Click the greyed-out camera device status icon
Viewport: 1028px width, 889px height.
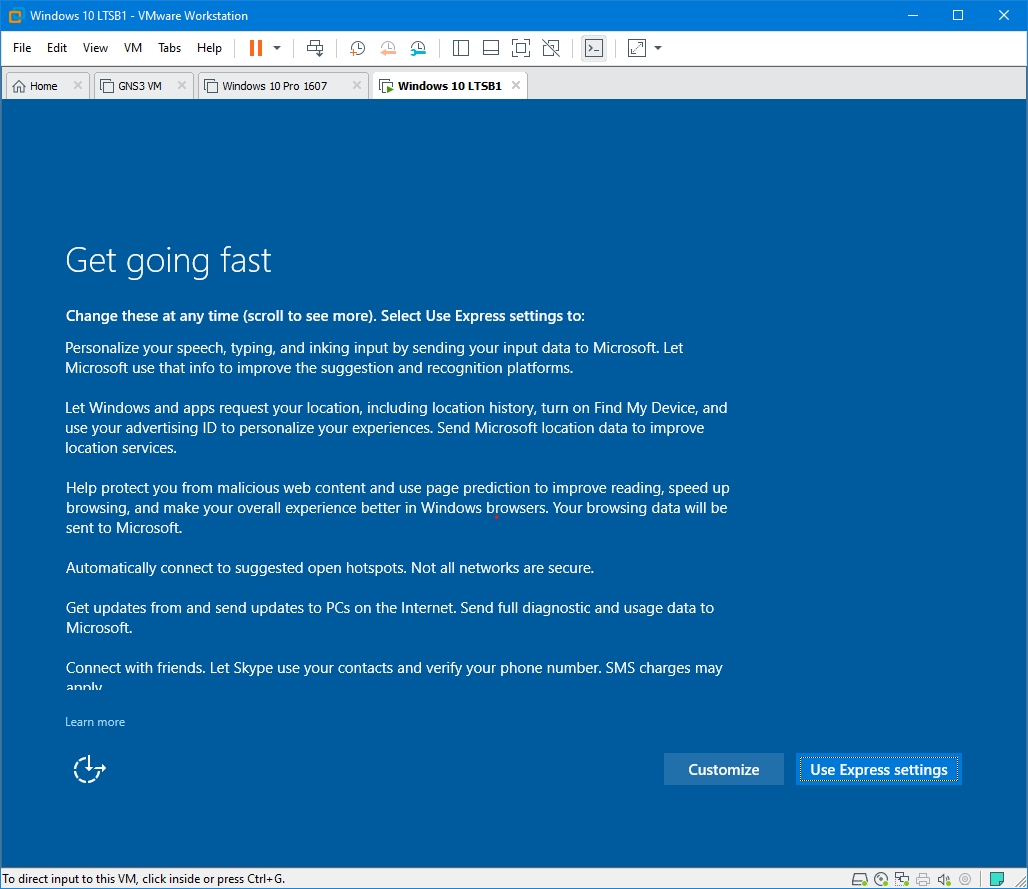coord(965,879)
